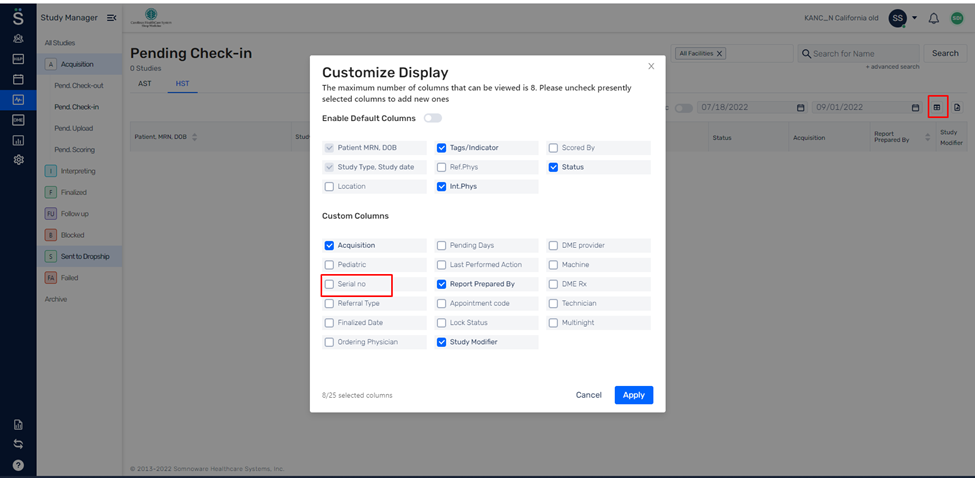Check the Location column
975x478 pixels.
click(330, 186)
